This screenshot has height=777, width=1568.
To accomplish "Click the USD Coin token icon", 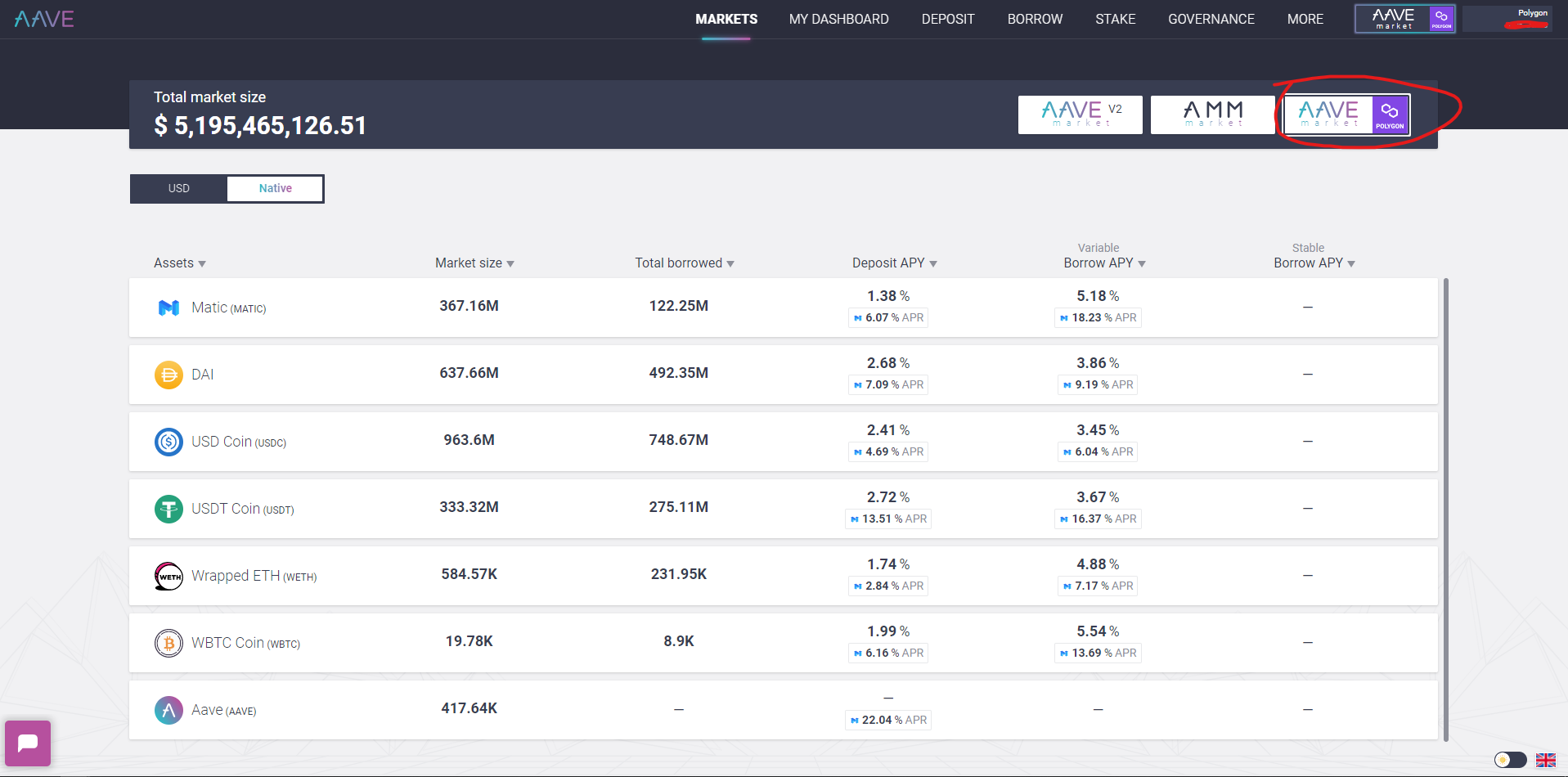I will pos(168,442).
